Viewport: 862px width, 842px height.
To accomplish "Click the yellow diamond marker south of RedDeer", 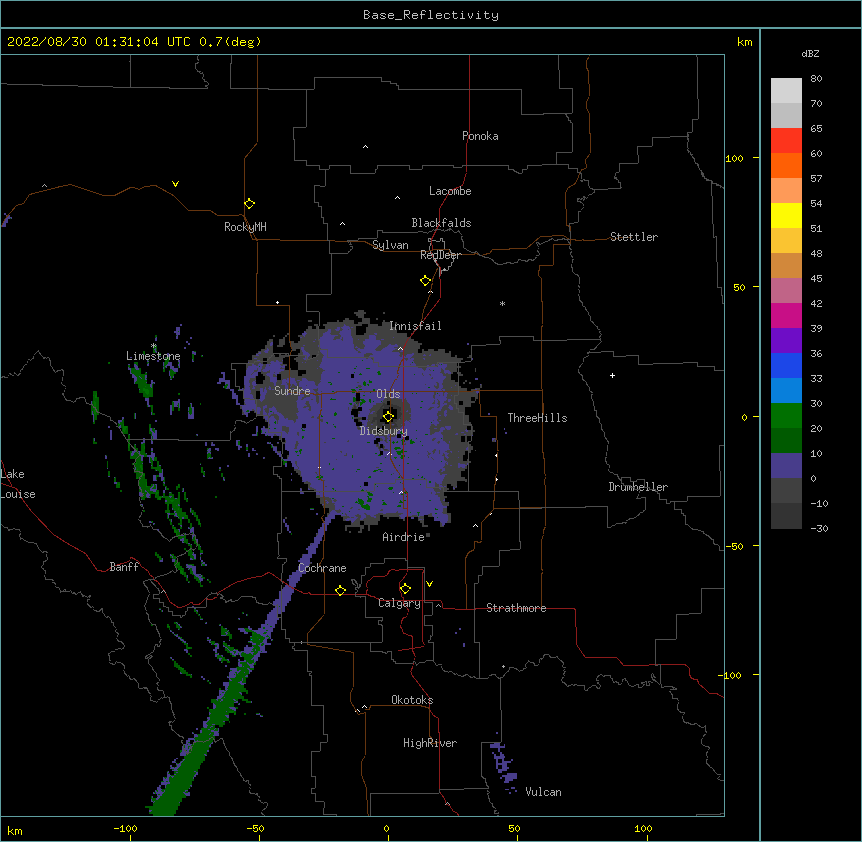I will pyautogui.click(x=426, y=281).
